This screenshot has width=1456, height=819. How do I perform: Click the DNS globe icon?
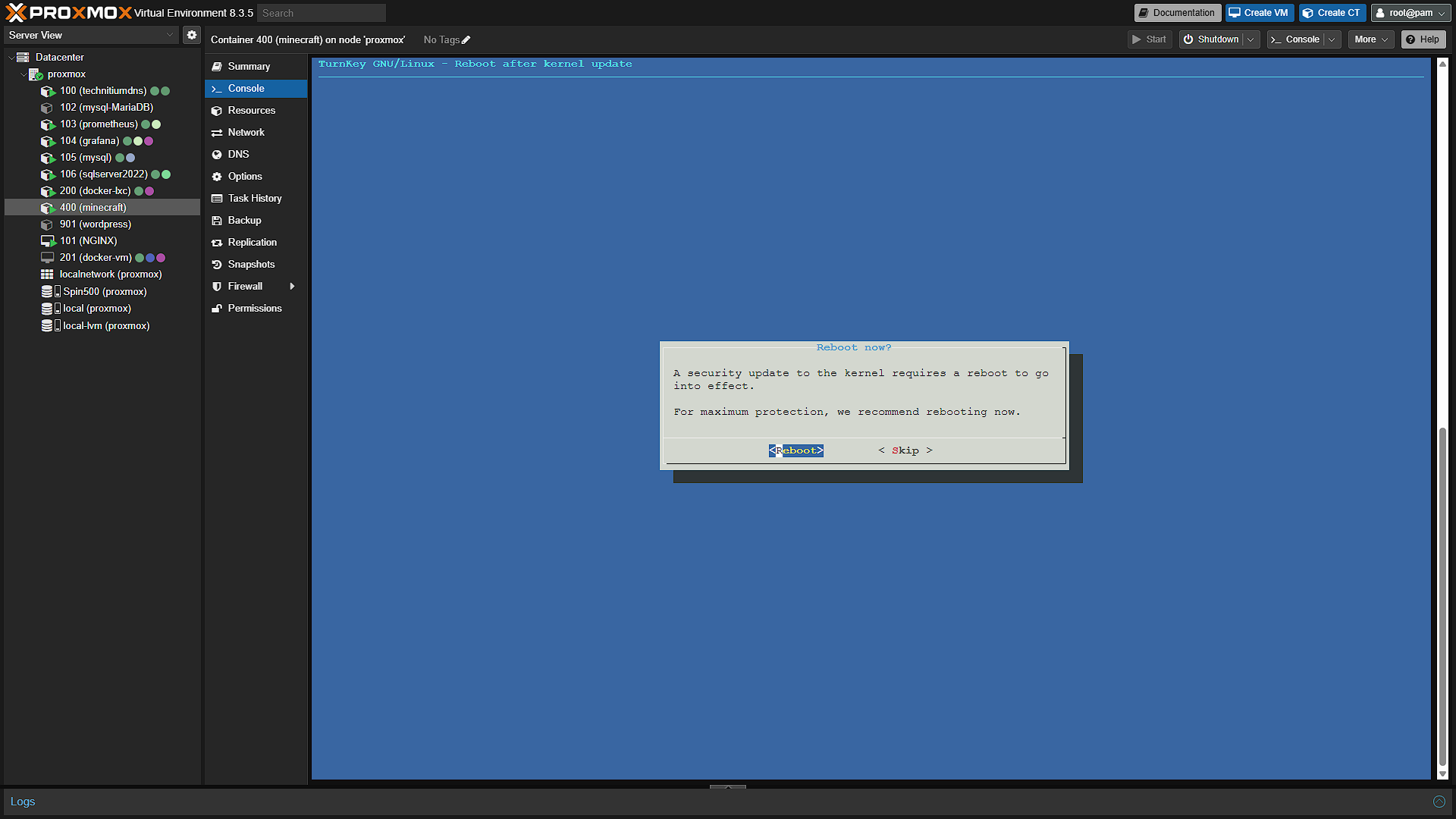pyautogui.click(x=217, y=155)
